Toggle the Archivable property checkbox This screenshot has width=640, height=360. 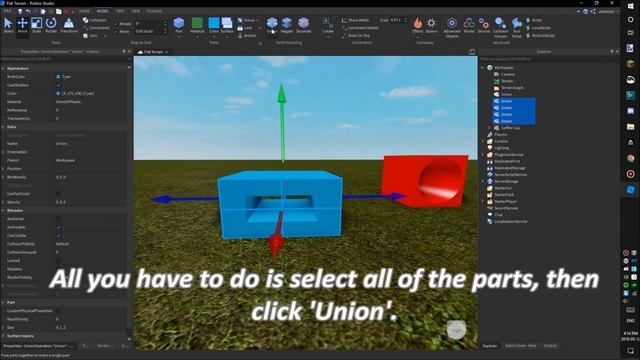point(58,227)
